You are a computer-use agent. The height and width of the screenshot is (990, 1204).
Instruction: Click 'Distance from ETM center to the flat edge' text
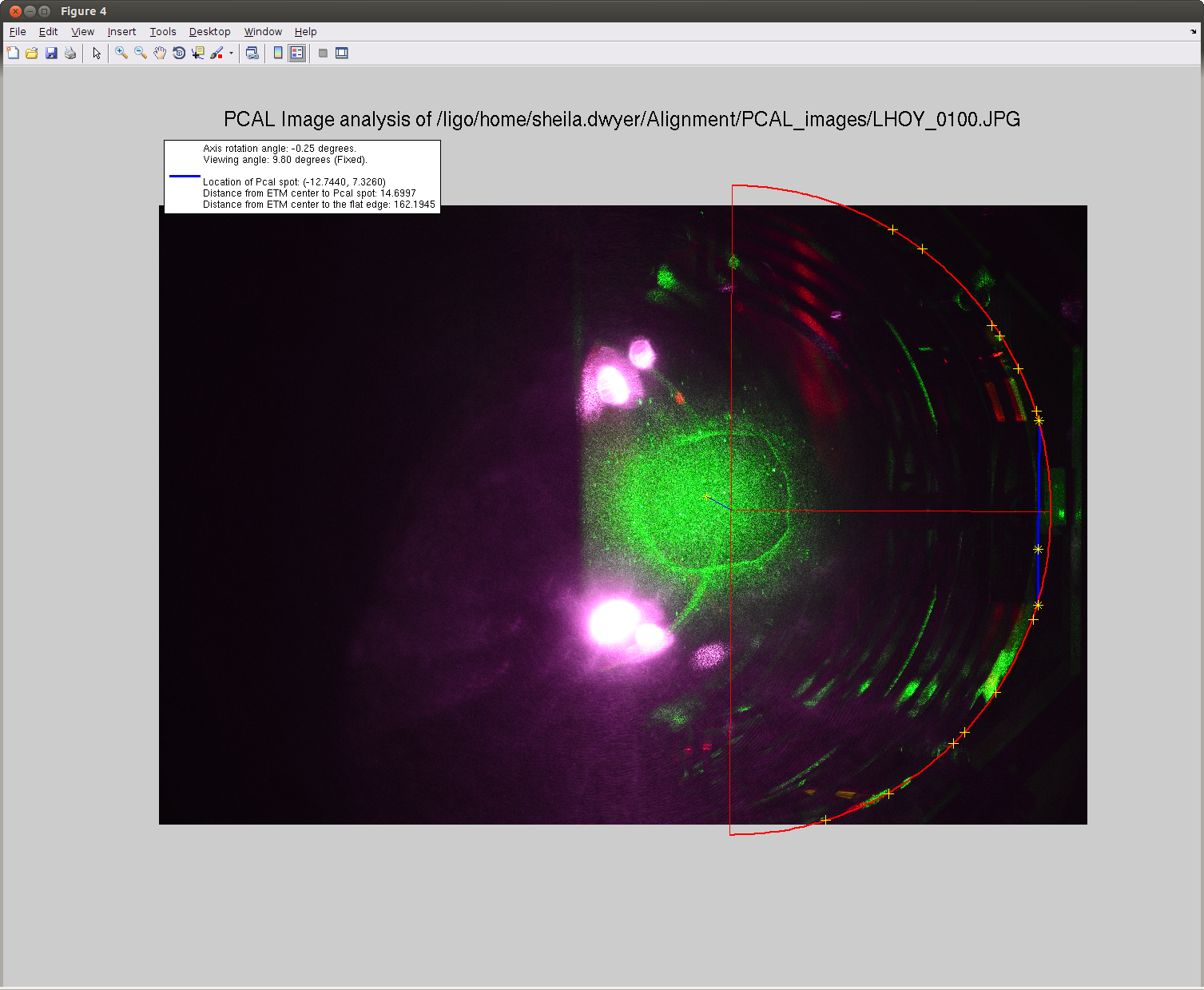(320, 205)
